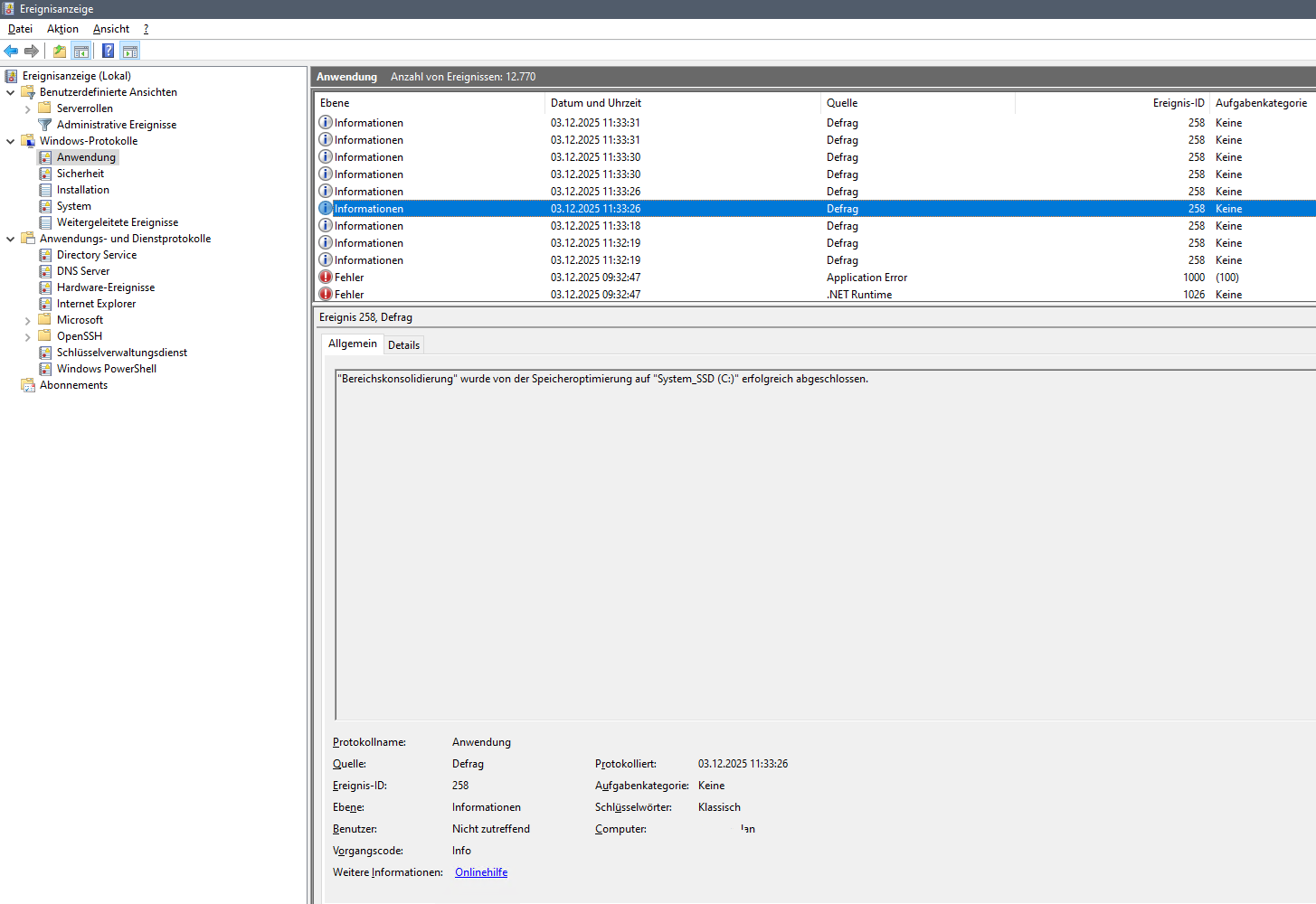Screen dimensions: 1316x904
Task: Open the Datei menu
Action: point(20,29)
